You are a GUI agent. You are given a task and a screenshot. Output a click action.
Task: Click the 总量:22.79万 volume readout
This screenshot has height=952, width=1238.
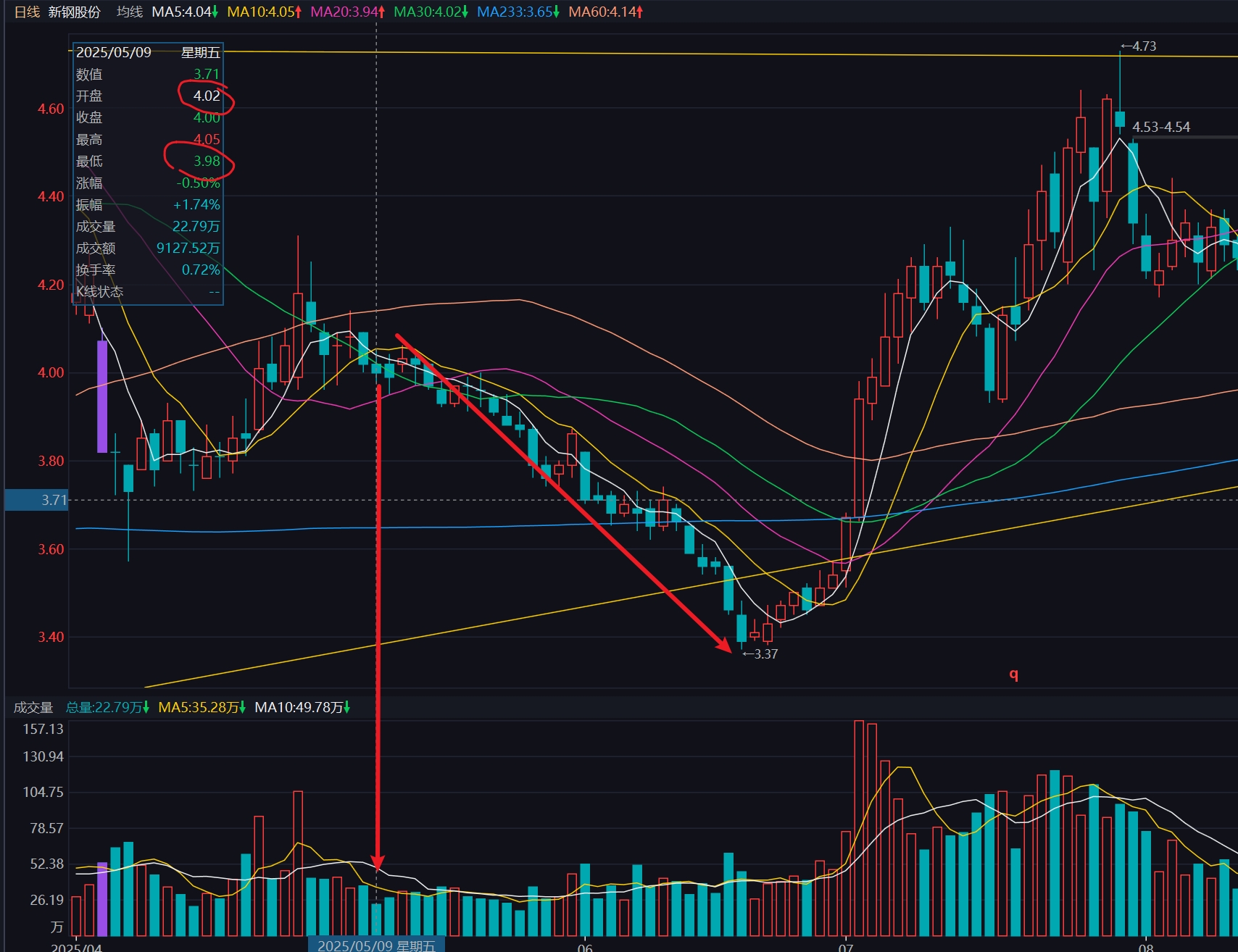(107, 707)
